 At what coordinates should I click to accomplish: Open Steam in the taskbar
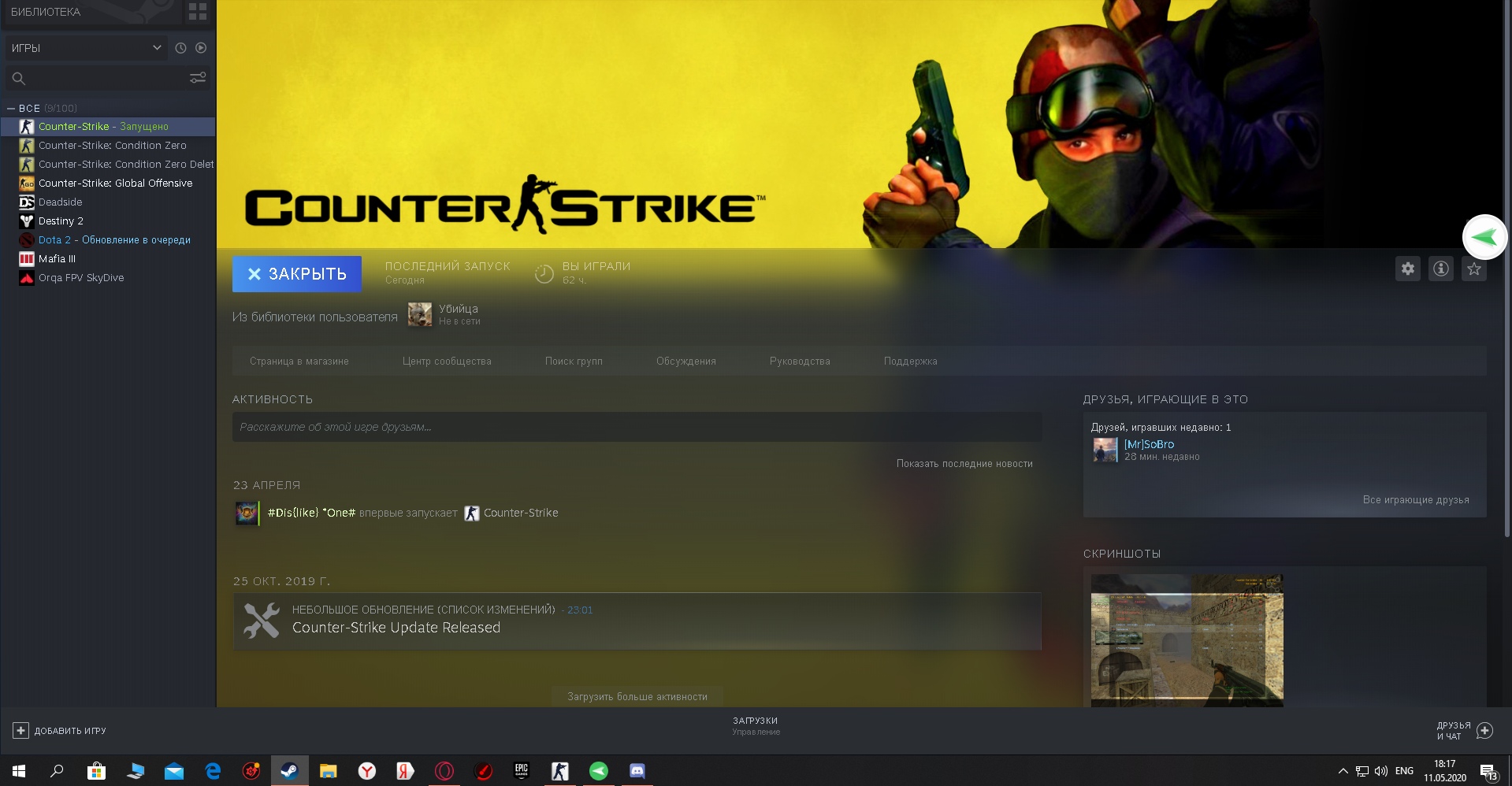coord(289,771)
